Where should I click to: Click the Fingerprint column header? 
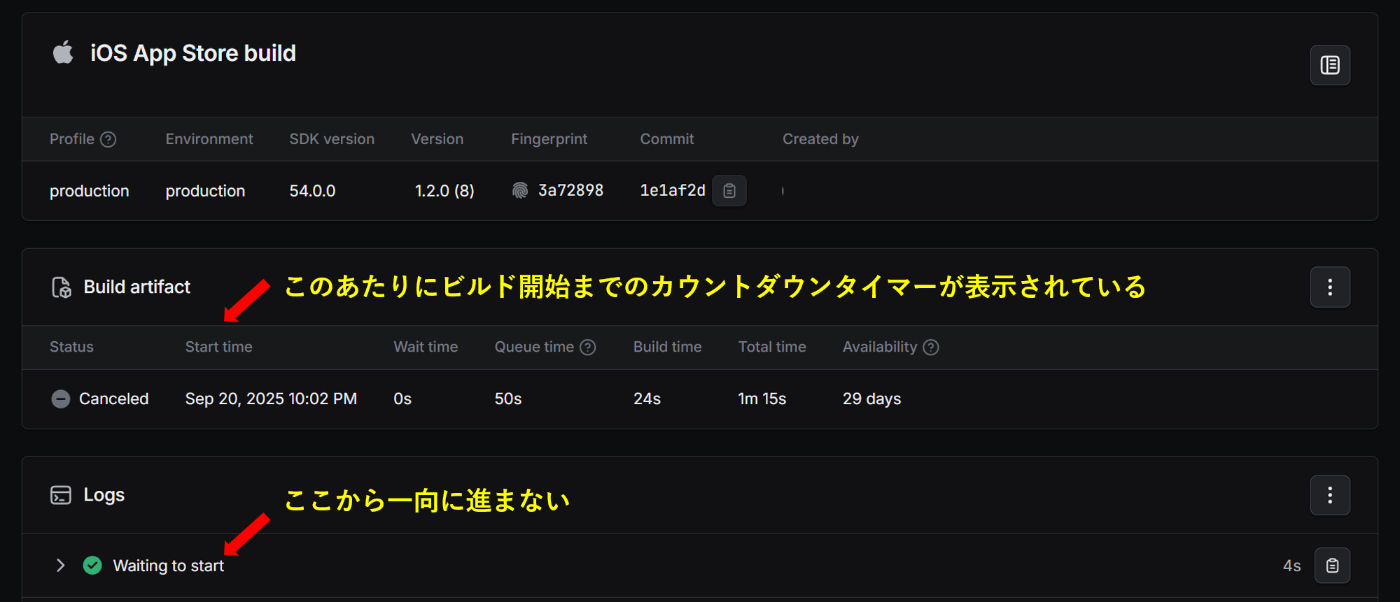549,139
